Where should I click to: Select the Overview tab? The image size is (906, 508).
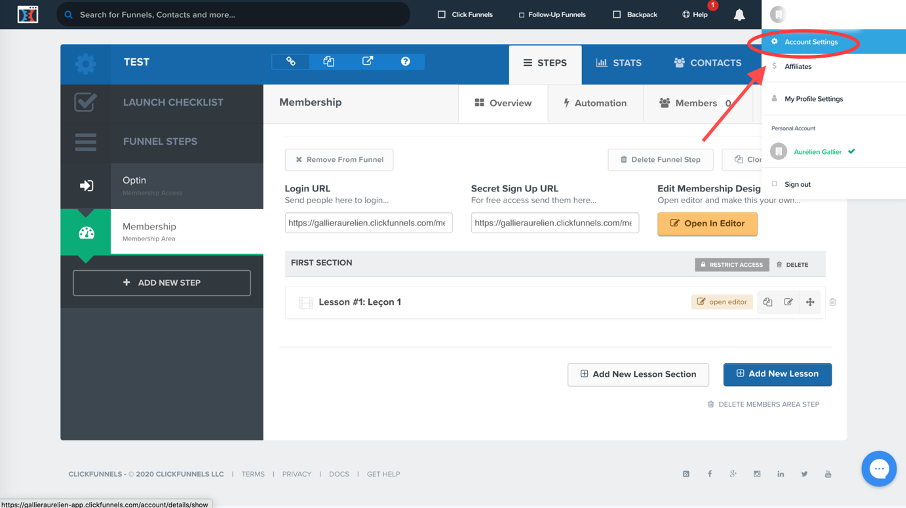(x=503, y=103)
